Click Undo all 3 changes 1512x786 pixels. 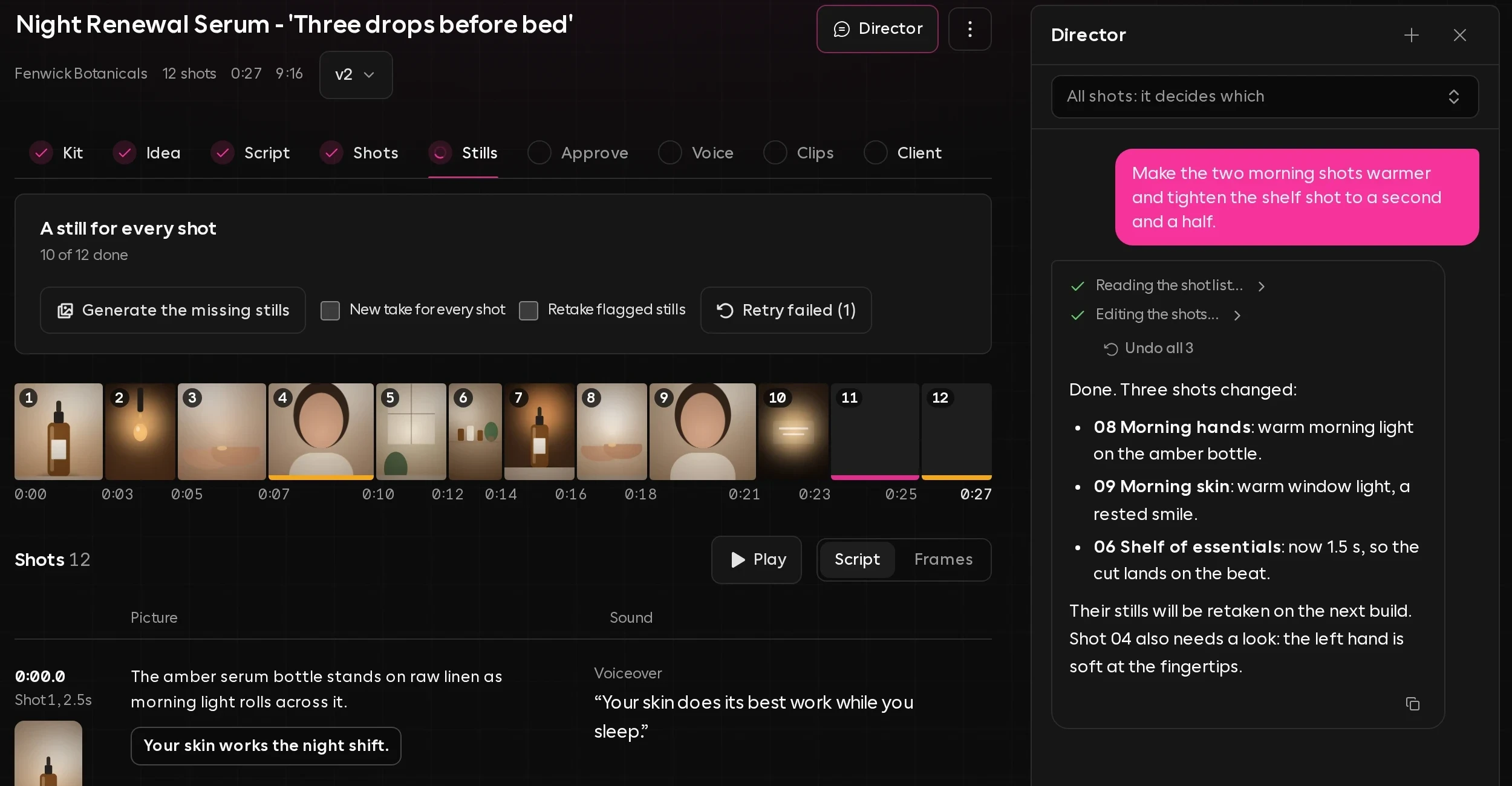1149,348
